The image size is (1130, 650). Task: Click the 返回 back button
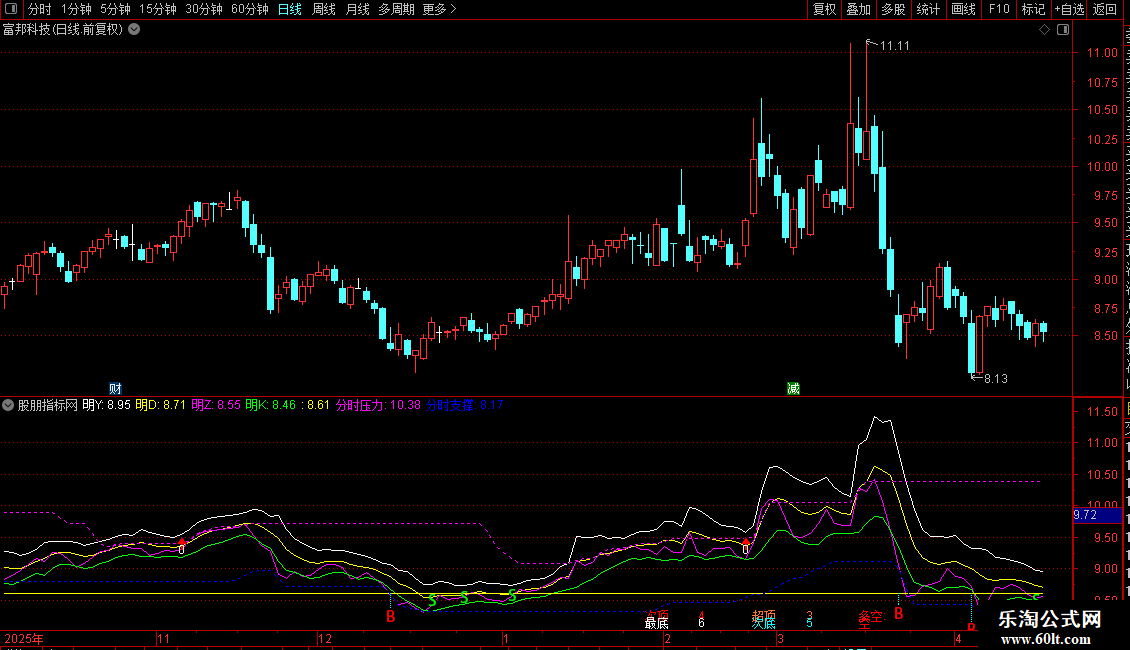pos(1105,9)
